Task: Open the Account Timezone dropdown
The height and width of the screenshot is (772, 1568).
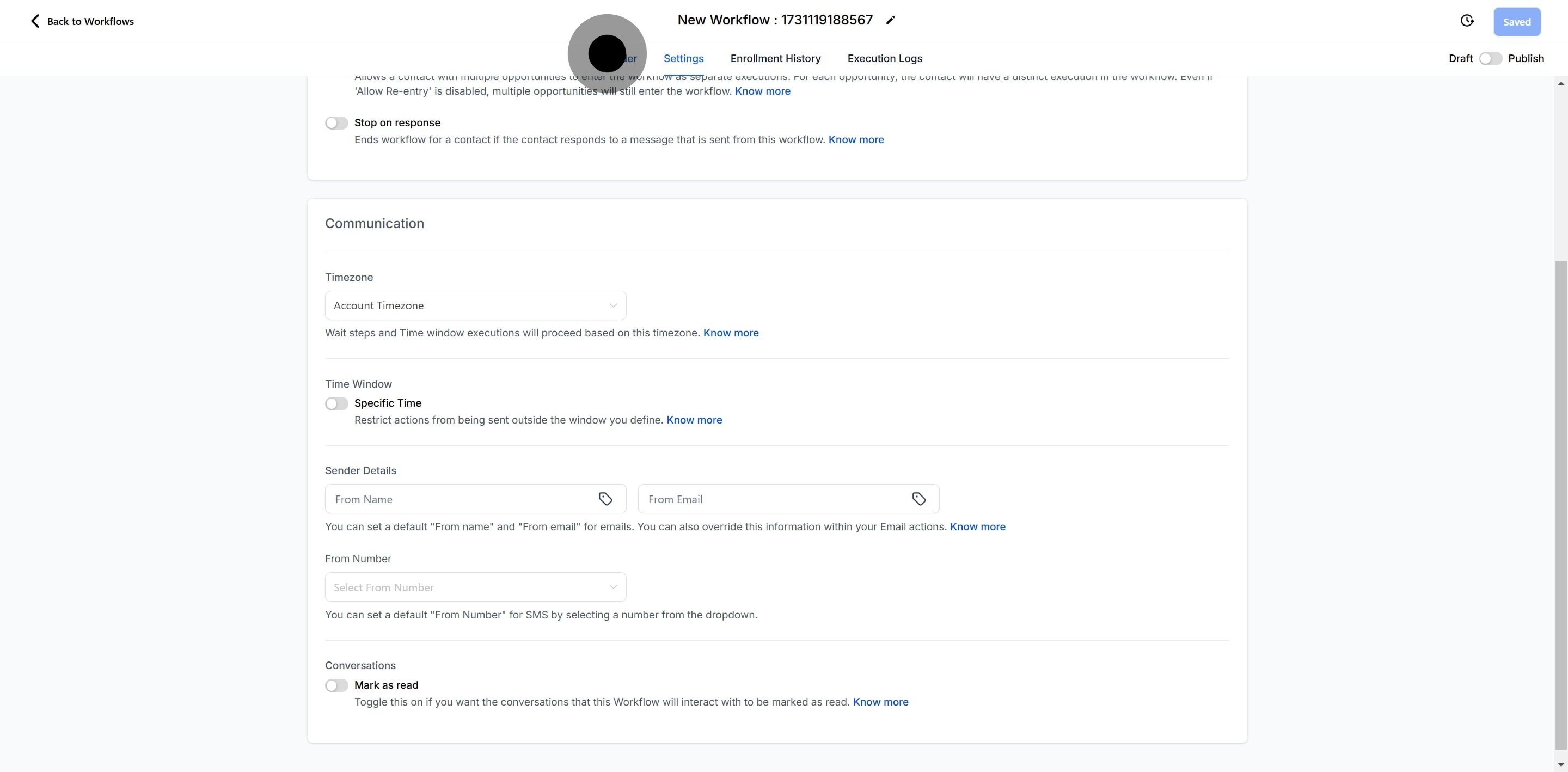Action: [475, 305]
